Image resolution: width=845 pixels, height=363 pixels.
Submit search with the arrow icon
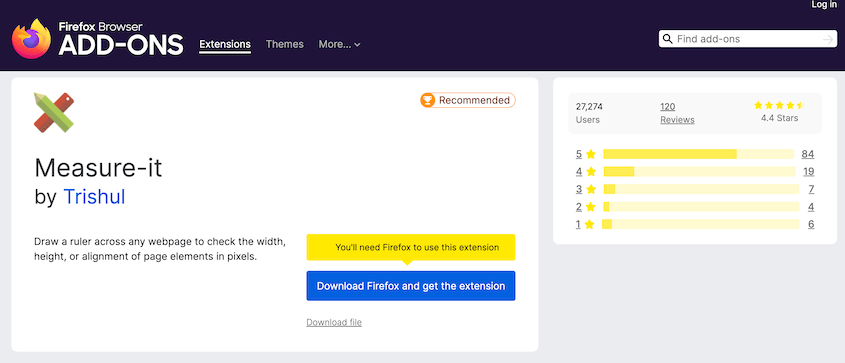pyautogui.click(x=828, y=39)
